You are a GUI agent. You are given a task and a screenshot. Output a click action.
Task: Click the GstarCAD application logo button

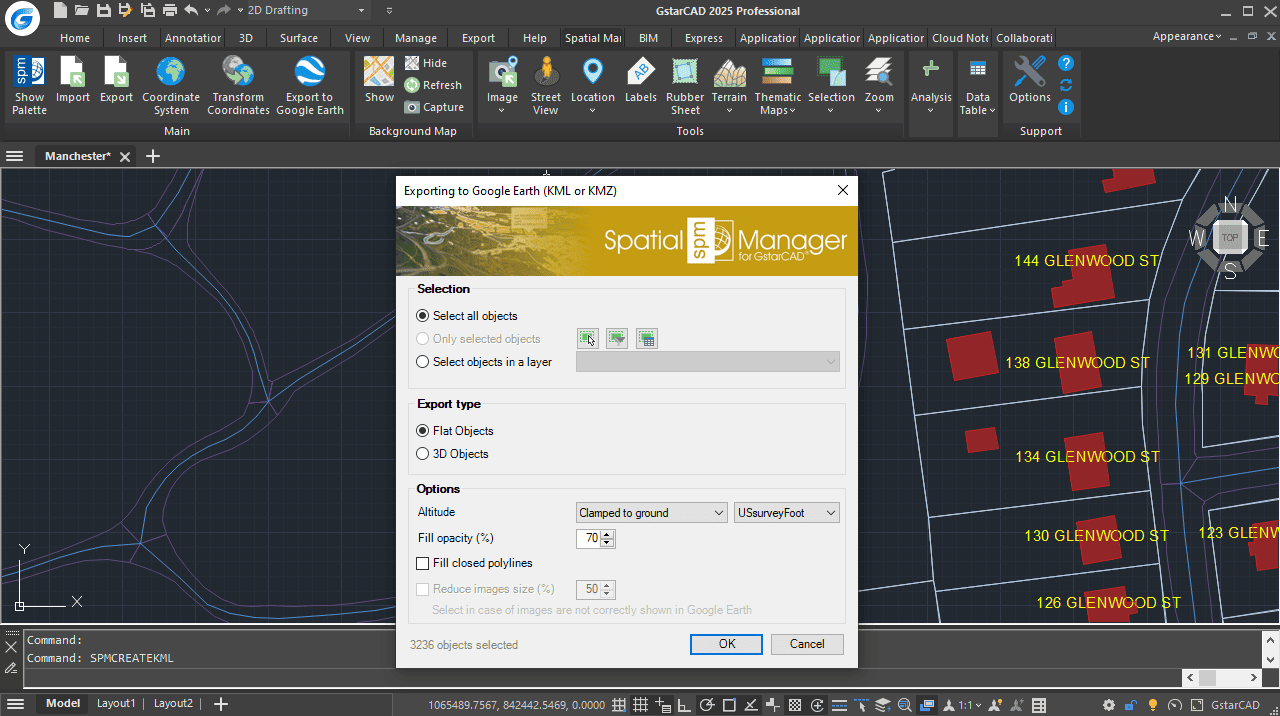pos(21,17)
